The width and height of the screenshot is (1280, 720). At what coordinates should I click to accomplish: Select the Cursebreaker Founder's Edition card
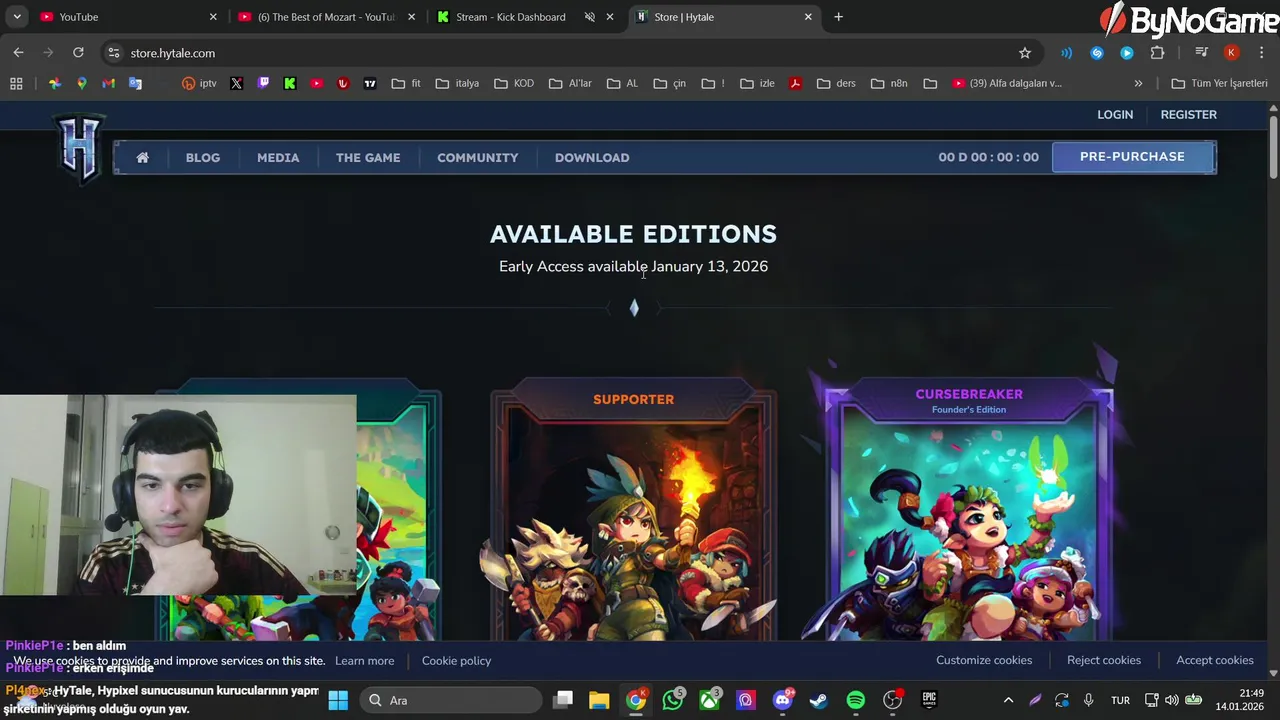coord(969,510)
